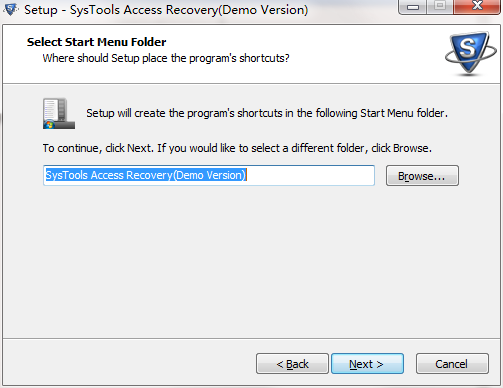The image size is (503, 388).
Task: Click the 'Where should Setup place' subtitle
Action: point(166,58)
